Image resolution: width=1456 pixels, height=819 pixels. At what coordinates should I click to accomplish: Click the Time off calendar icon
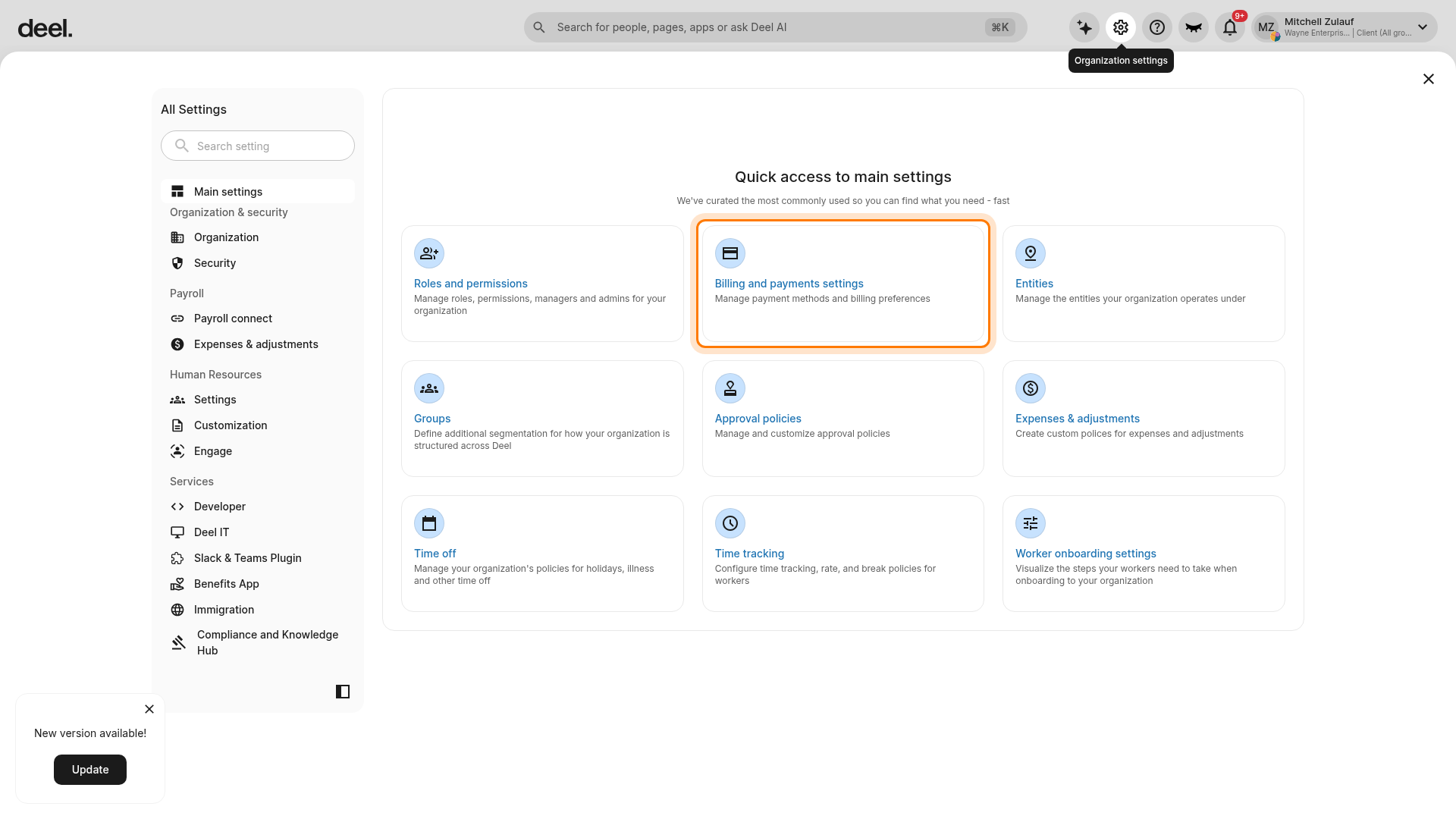[x=429, y=523]
